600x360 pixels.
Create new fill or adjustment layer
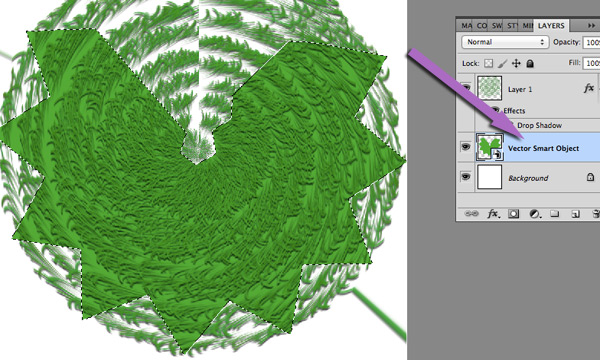(535, 213)
